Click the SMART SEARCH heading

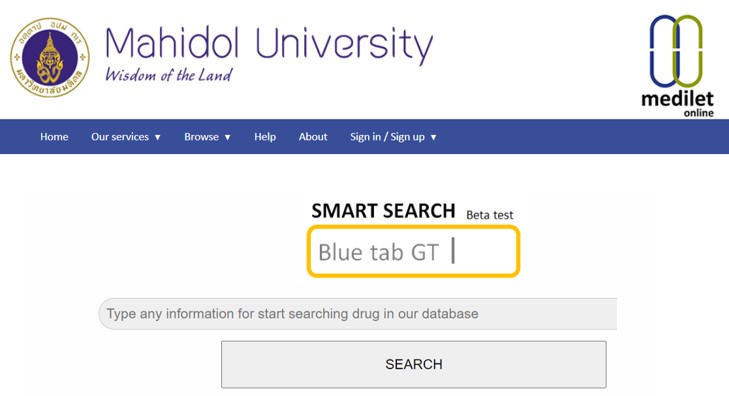pyautogui.click(x=383, y=211)
